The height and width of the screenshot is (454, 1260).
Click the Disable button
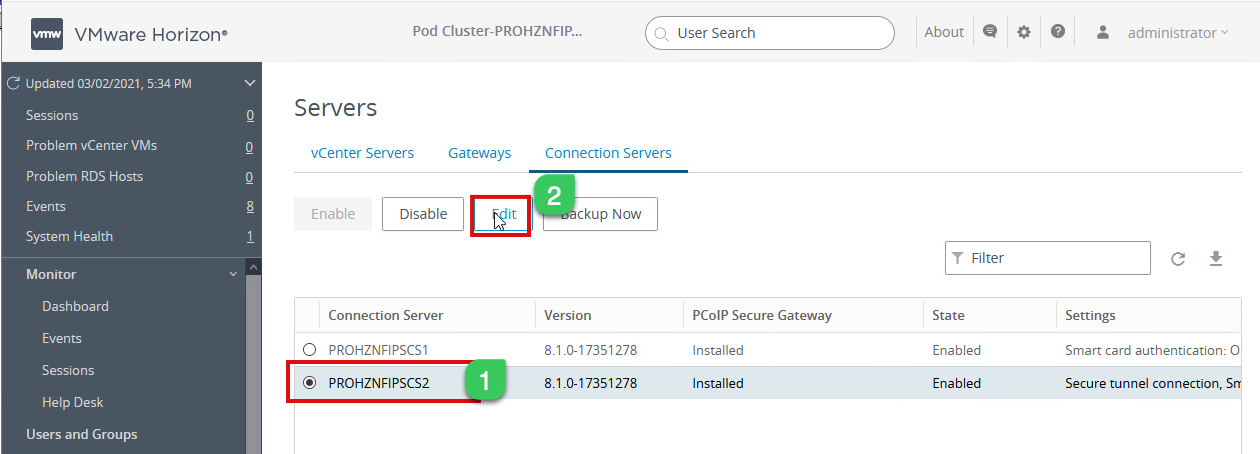tap(423, 214)
